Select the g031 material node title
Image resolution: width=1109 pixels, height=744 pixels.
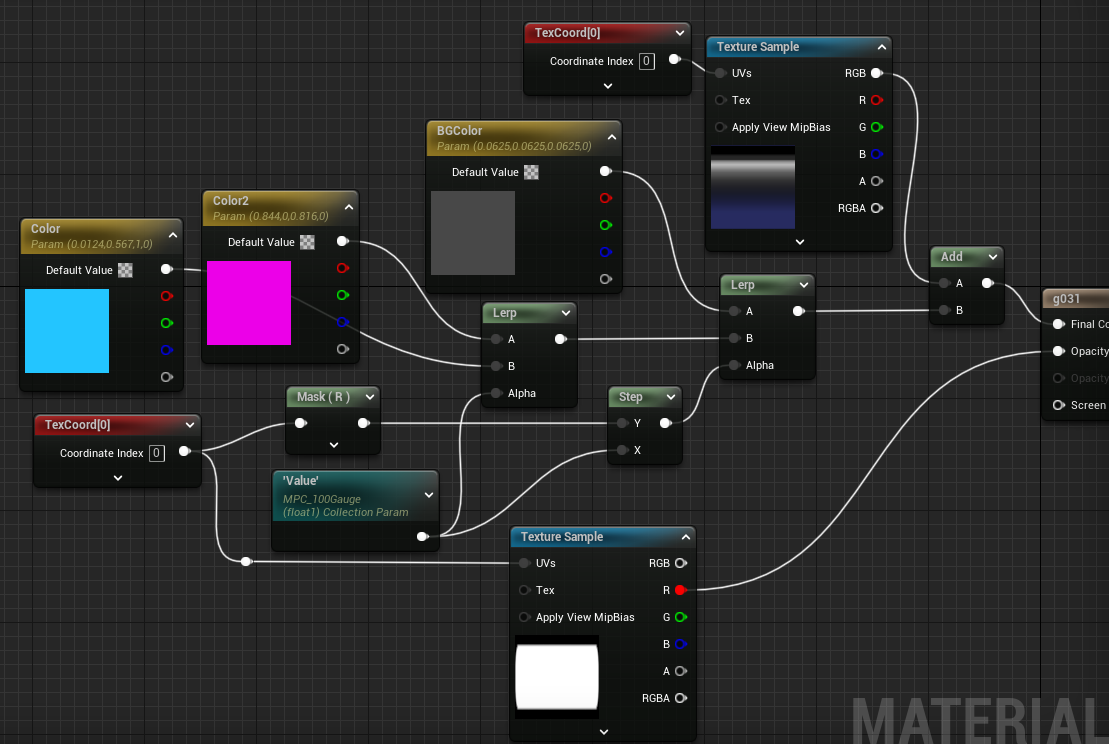click(x=1066, y=298)
